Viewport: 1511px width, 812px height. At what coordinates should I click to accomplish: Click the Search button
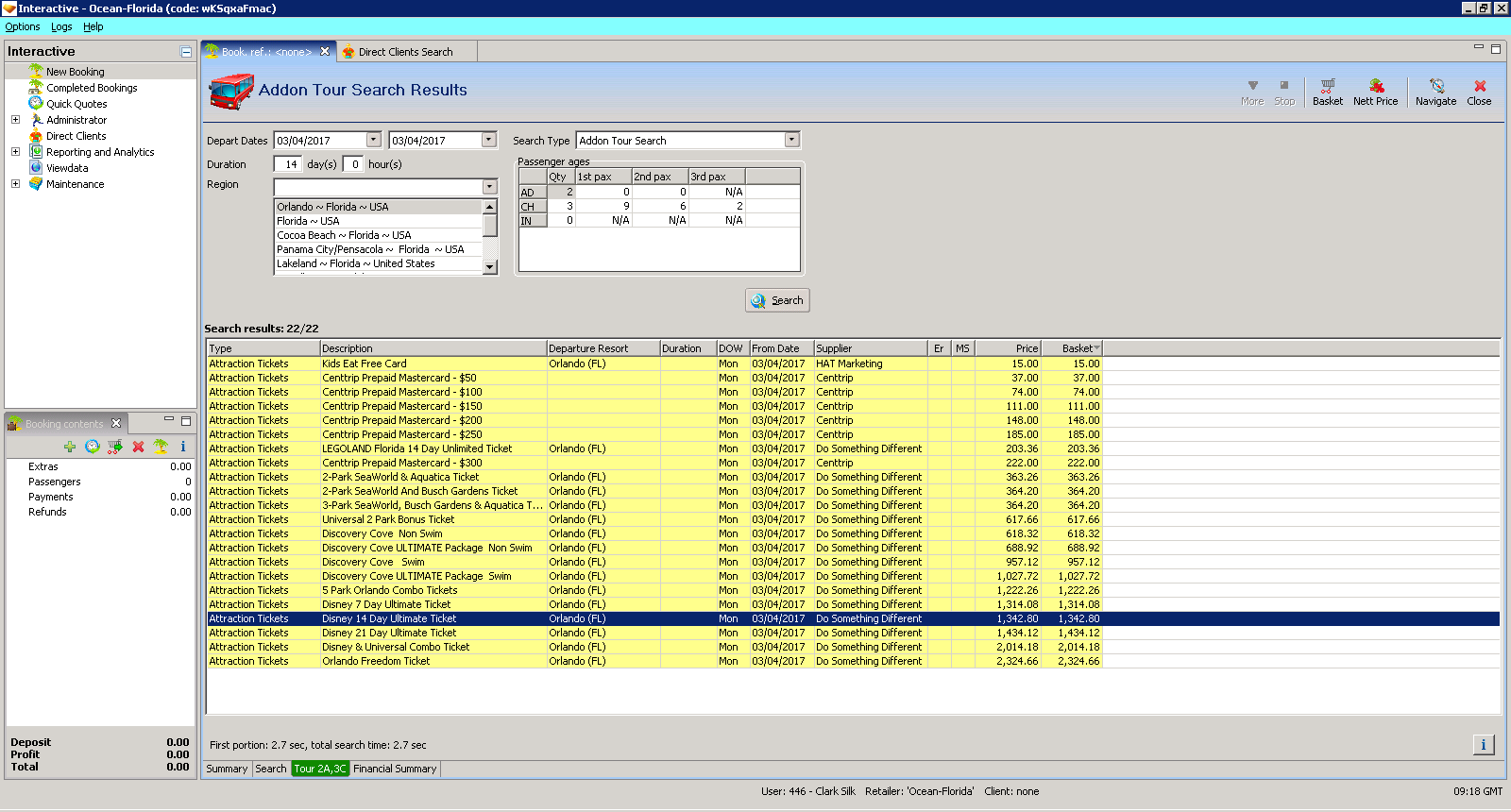(777, 300)
